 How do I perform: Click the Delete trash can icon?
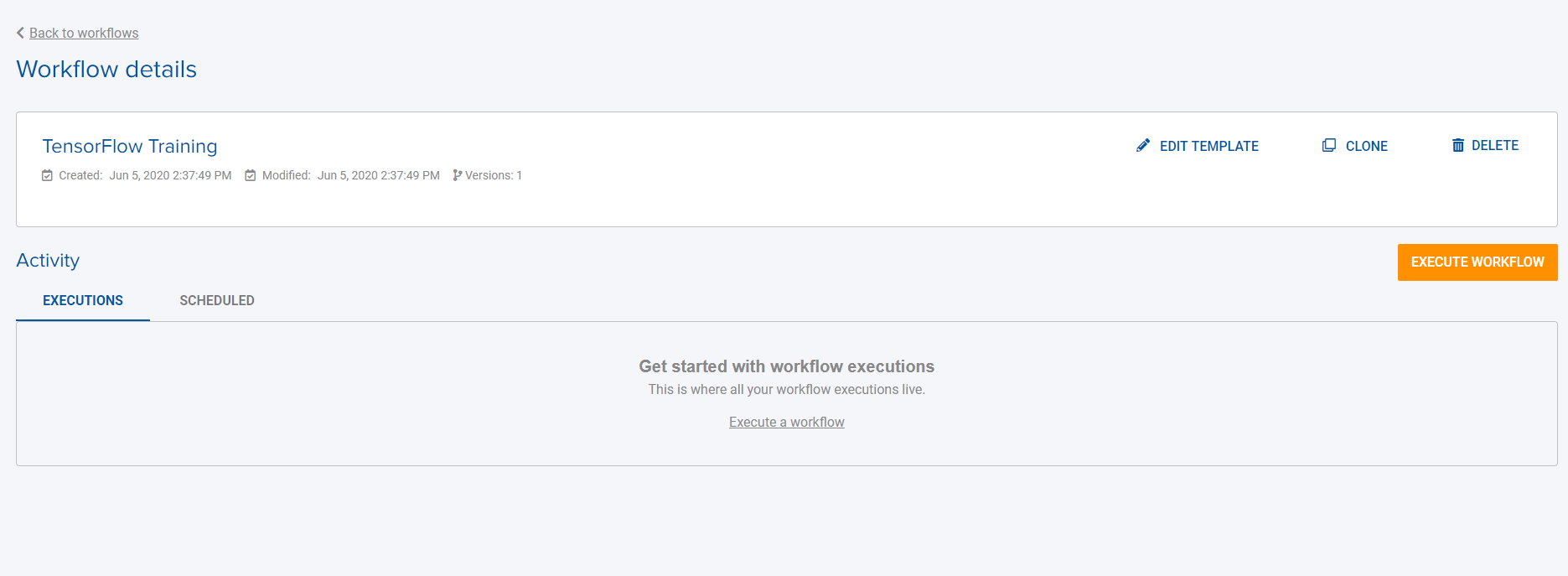tap(1457, 144)
